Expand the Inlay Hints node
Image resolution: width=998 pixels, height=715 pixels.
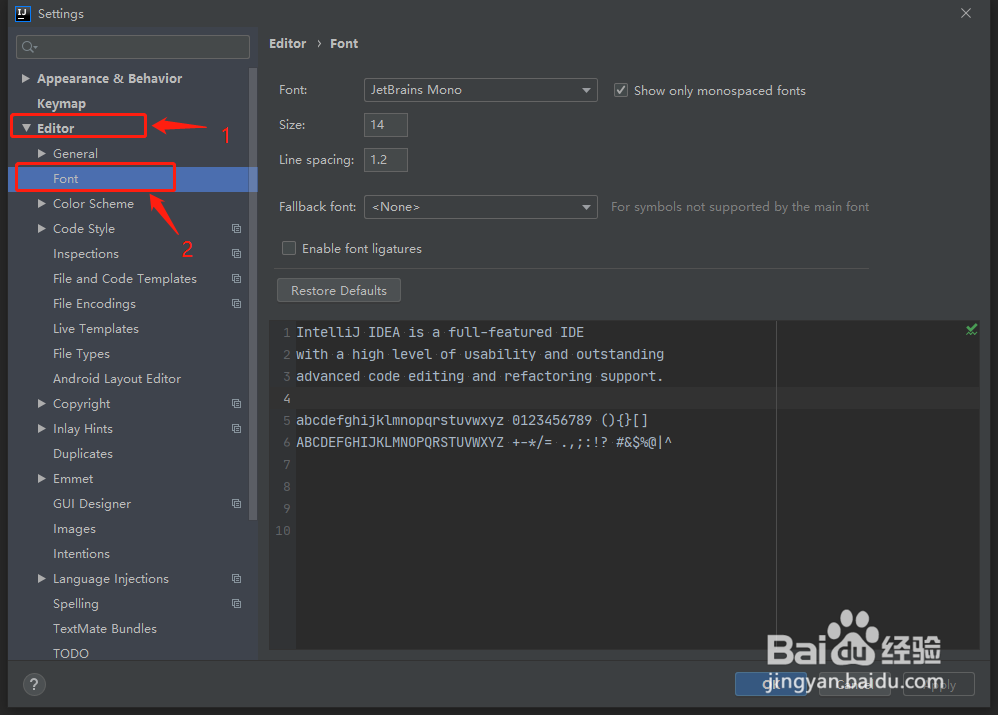click(41, 428)
